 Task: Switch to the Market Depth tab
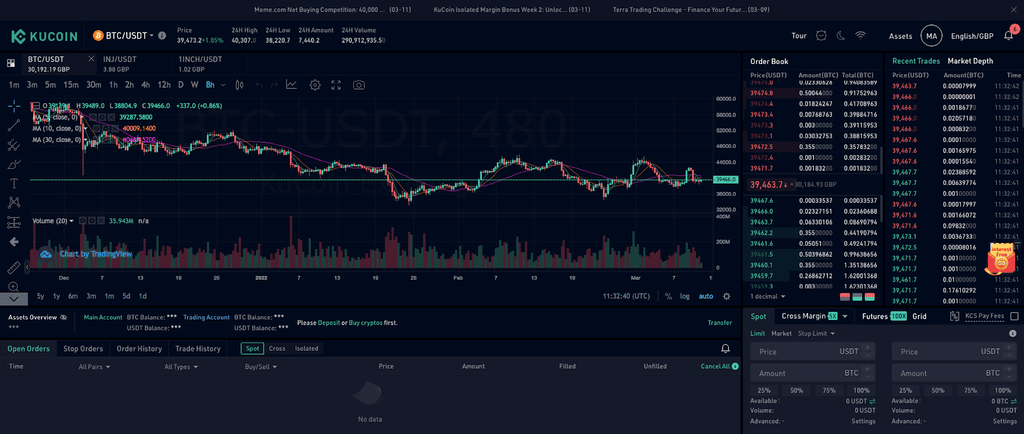click(970, 61)
